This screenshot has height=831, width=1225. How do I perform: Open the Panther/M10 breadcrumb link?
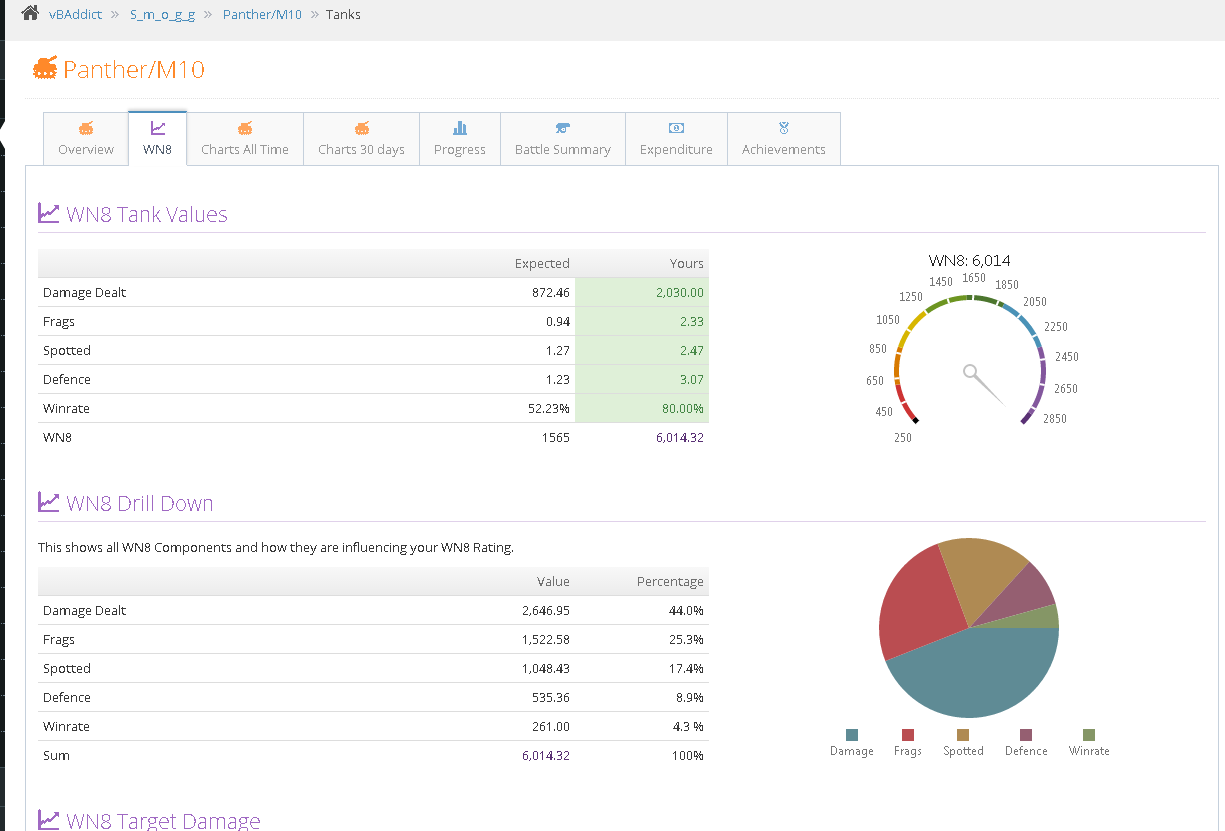click(262, 15)
